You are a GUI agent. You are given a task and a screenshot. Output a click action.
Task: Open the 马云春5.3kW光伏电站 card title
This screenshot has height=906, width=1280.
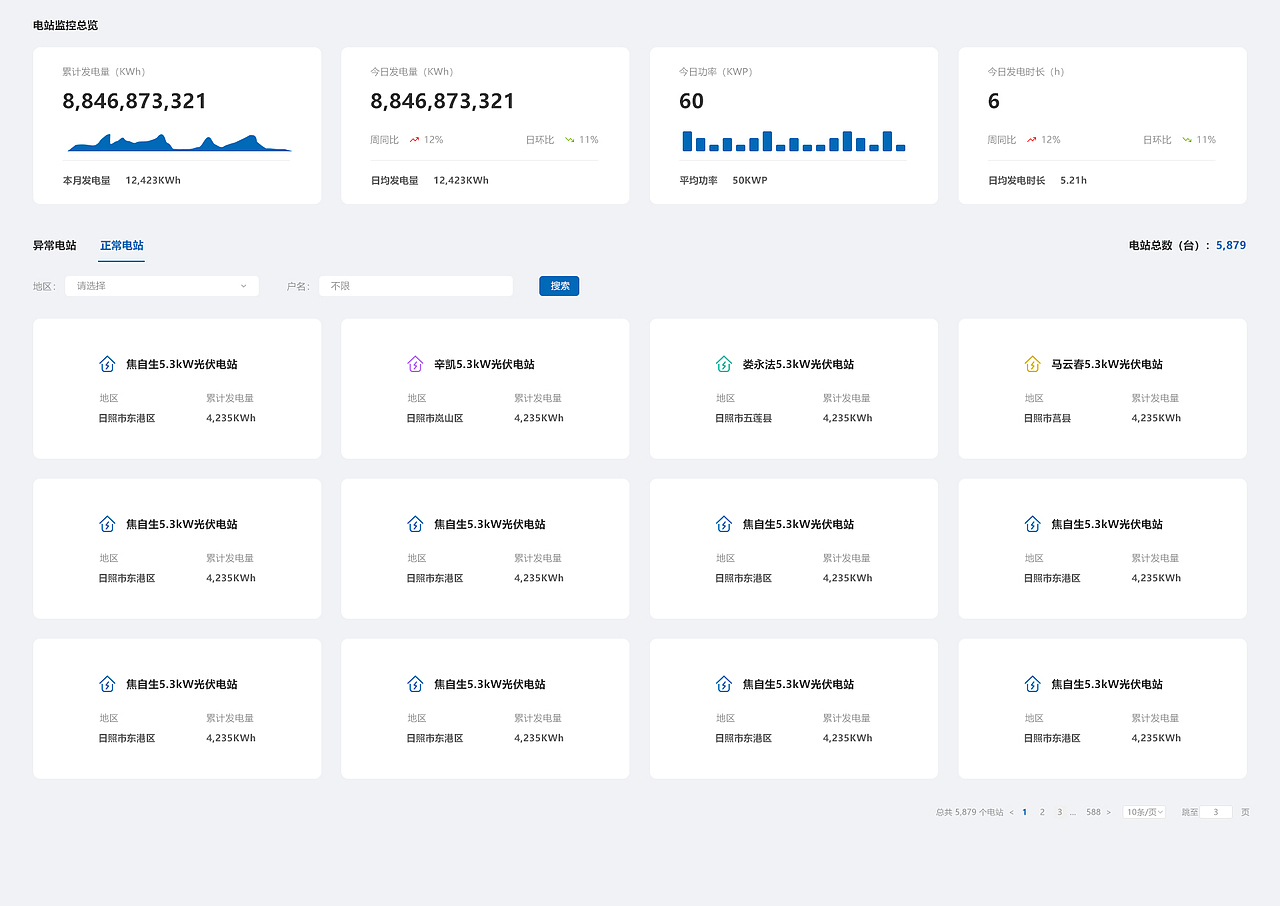point(1107,364)
